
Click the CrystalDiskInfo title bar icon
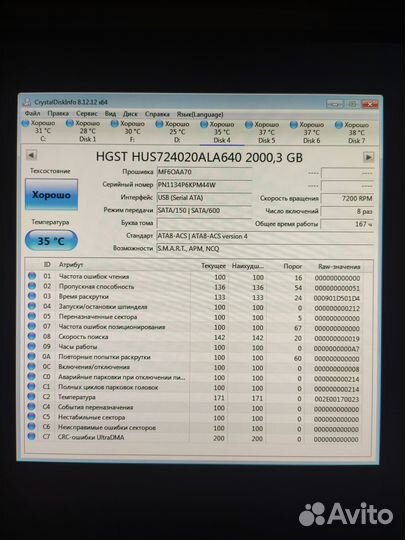27,102
